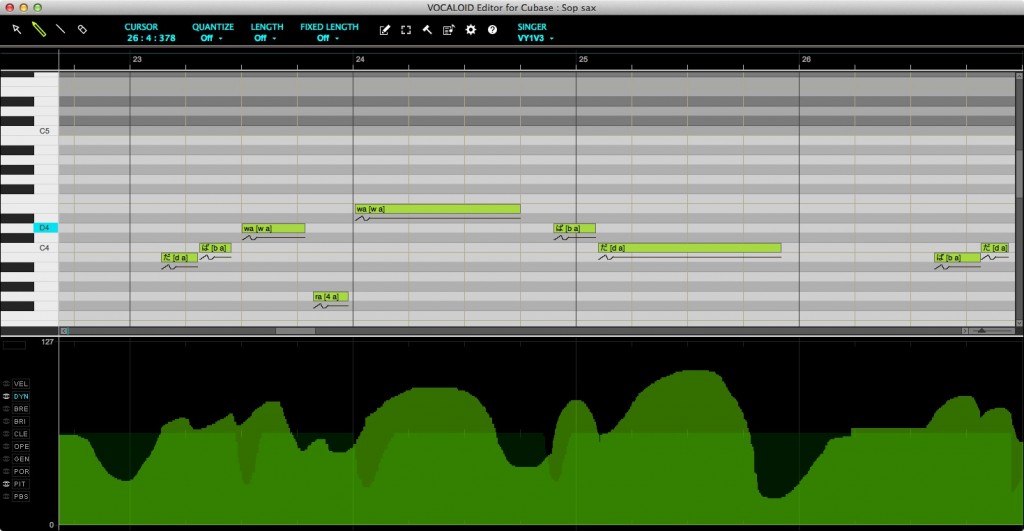Click down arrow of vertical scrollbar
The height and width of the screenshot is (531, 1024).
[x=1019, y=323]
